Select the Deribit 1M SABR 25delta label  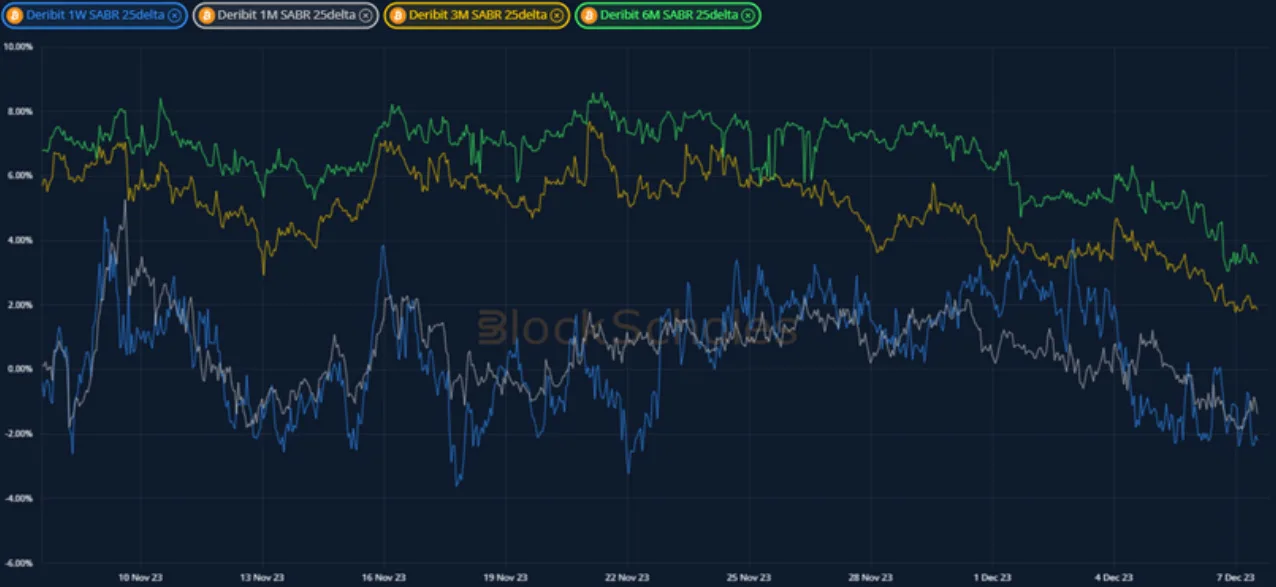(287, 15)
